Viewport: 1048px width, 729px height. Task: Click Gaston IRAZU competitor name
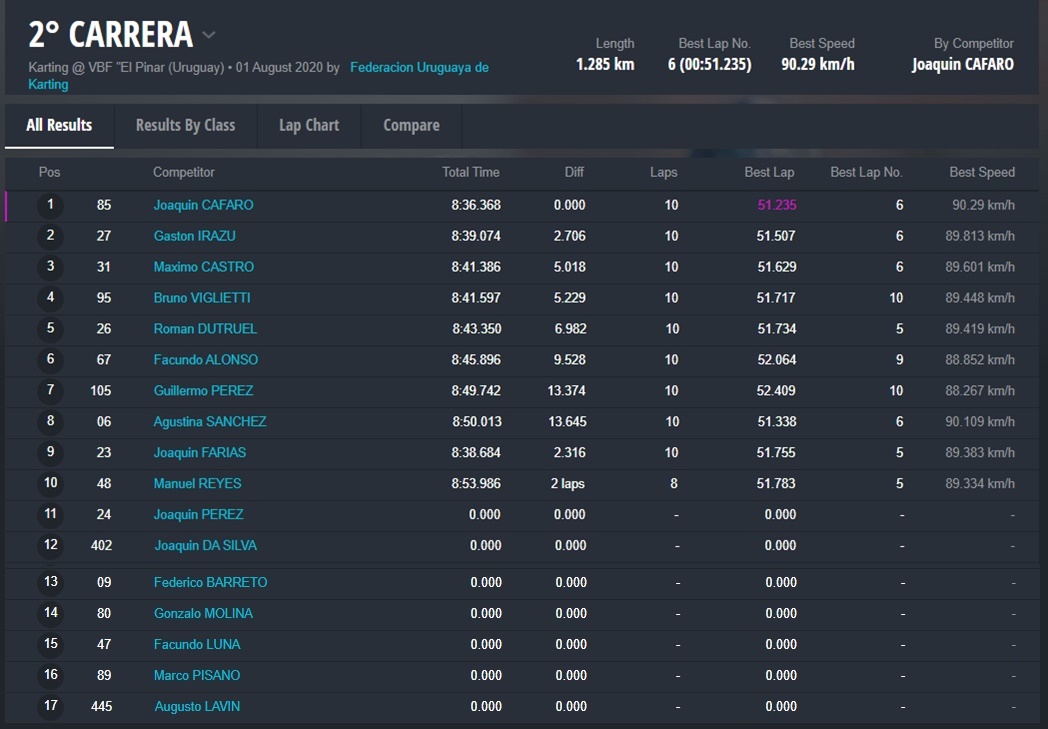(x=194, y=236)
